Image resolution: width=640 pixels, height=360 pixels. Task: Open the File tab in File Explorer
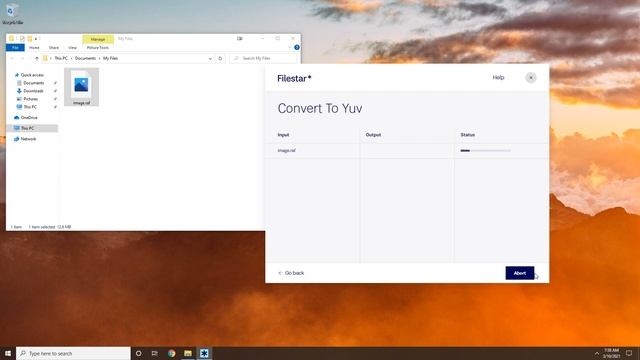pyautogui.click(x=16, y=48)
